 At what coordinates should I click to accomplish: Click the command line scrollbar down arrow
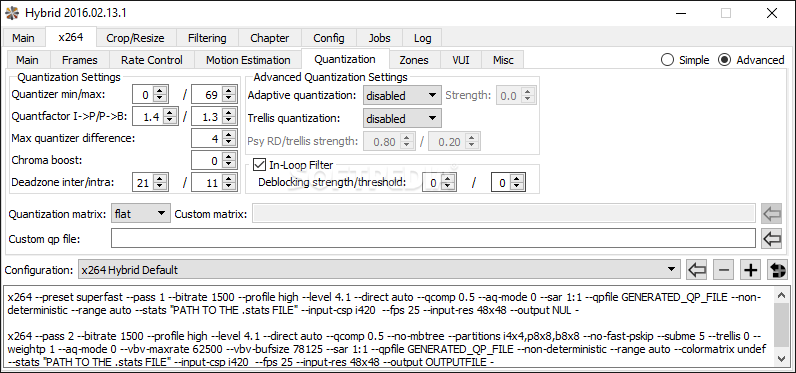782,359
